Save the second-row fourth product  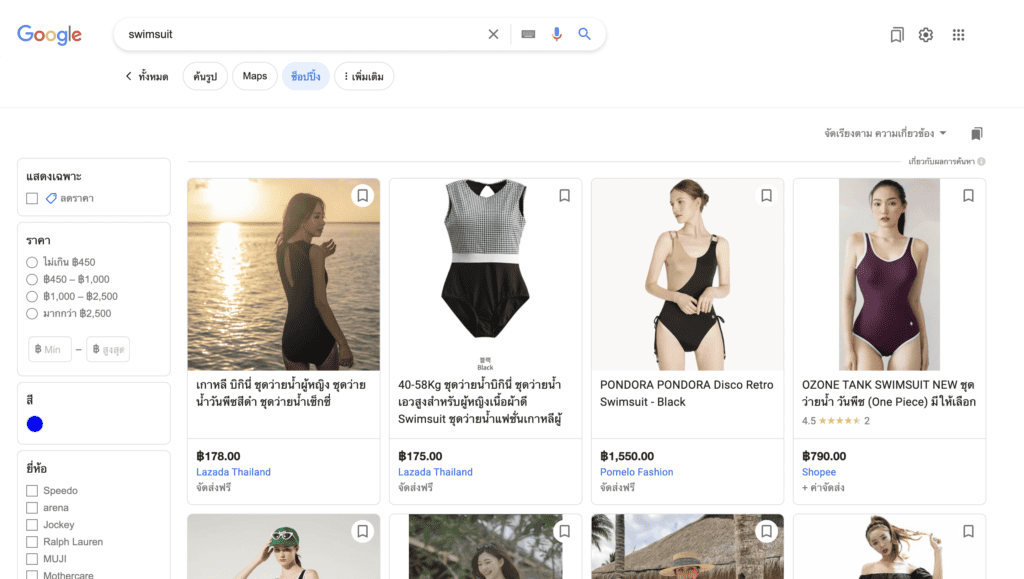968,531
